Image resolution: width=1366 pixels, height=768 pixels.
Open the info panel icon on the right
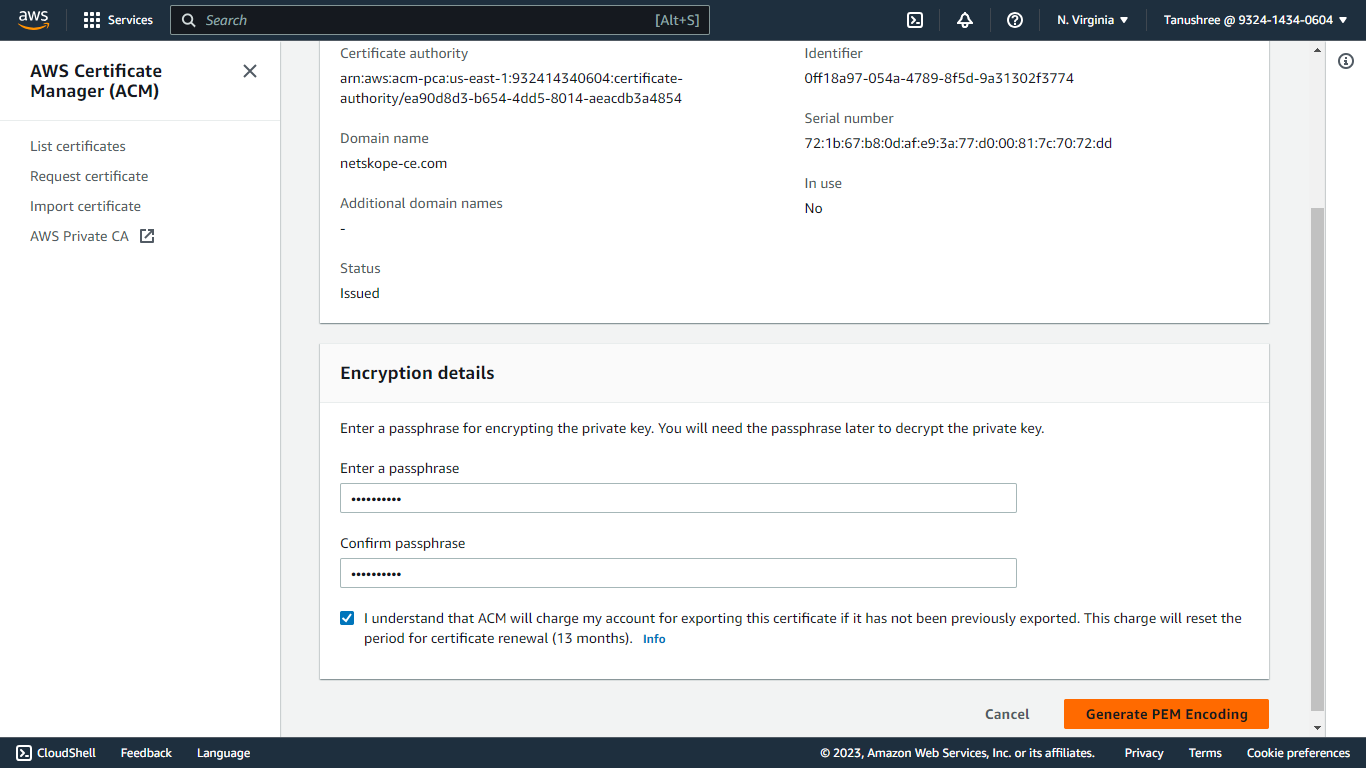pyautogui.click(x=1346, y=62)
